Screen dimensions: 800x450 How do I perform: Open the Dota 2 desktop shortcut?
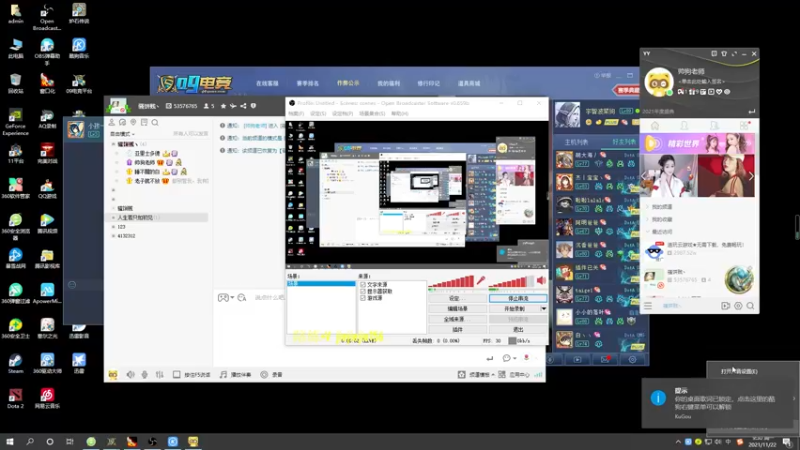click(x=15, y=398)
